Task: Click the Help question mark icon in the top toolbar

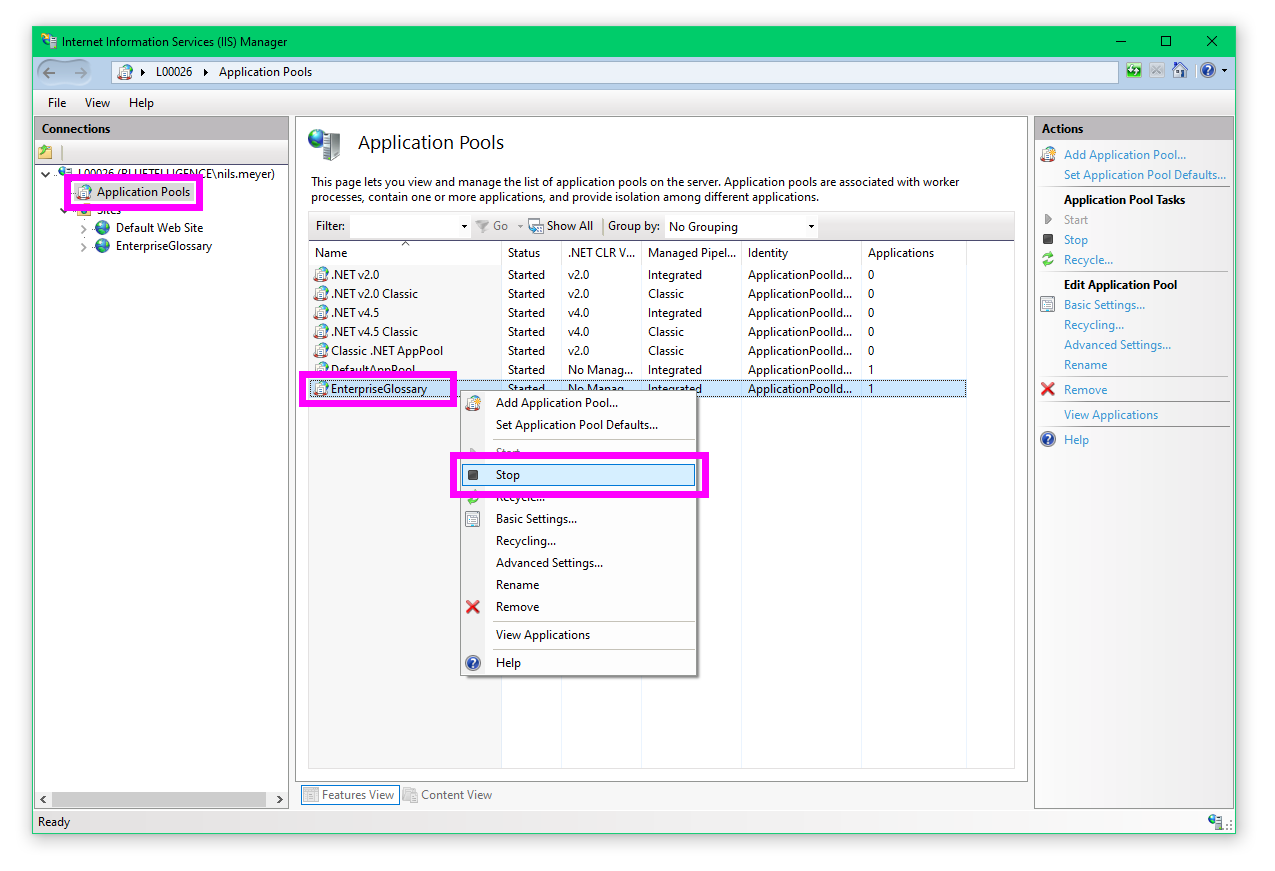Action: tap(1208, 71)
